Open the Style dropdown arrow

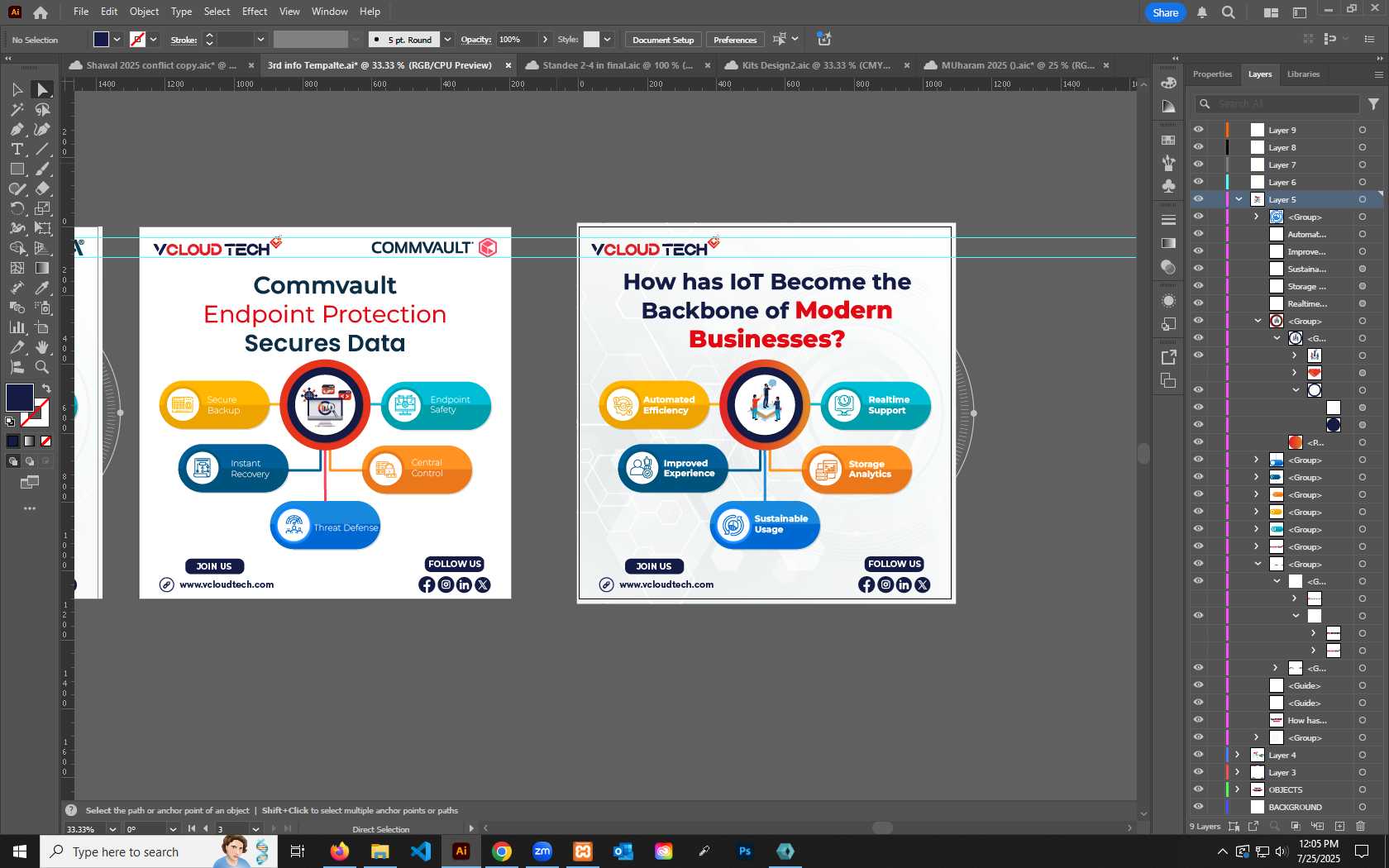(x=607, y=40)
